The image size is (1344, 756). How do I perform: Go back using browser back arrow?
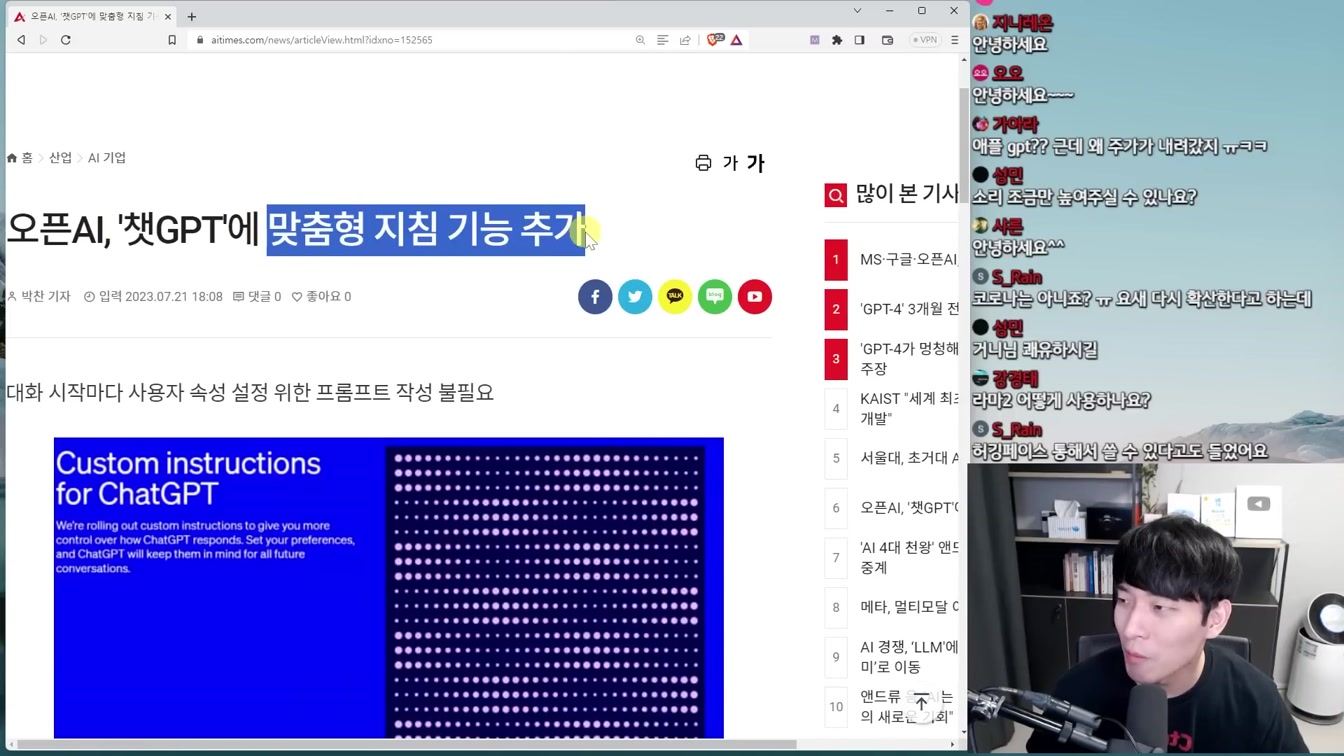coord(21,40)
